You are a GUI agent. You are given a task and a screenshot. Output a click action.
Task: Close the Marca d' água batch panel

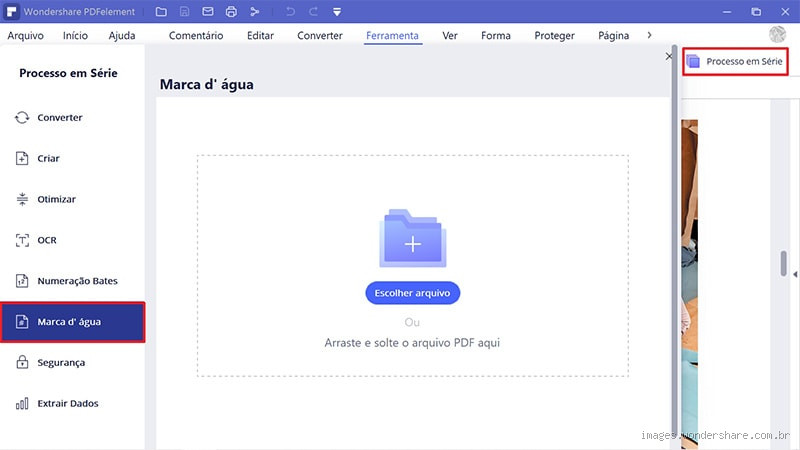[669, 58]
